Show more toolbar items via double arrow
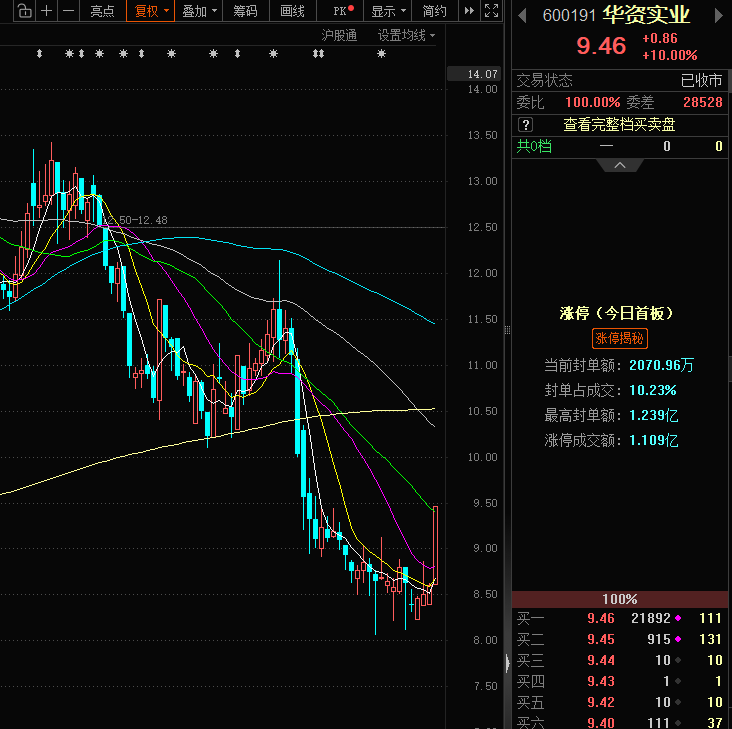 pos(469,10)
